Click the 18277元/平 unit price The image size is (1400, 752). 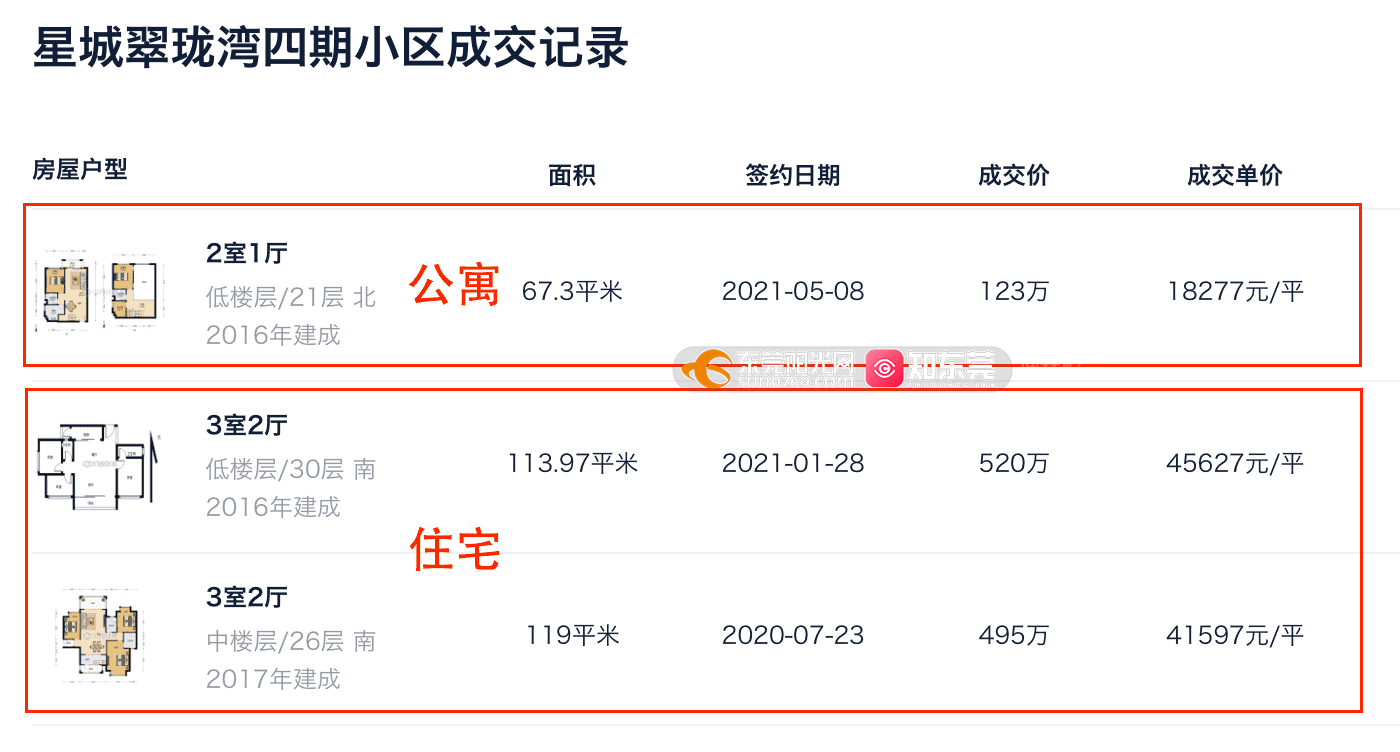tap(1235, 292)
